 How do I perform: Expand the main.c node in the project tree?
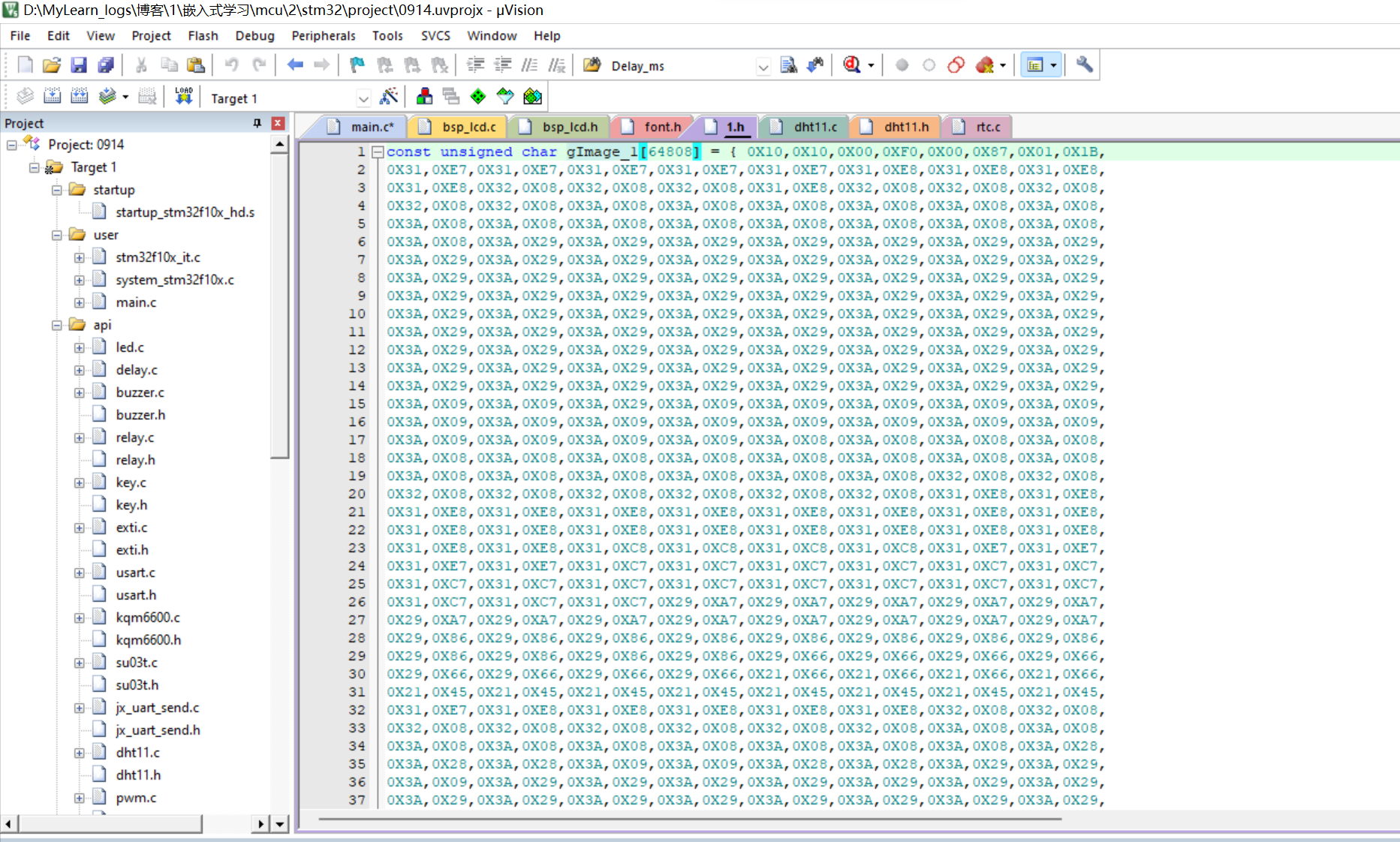coord(79,302)
